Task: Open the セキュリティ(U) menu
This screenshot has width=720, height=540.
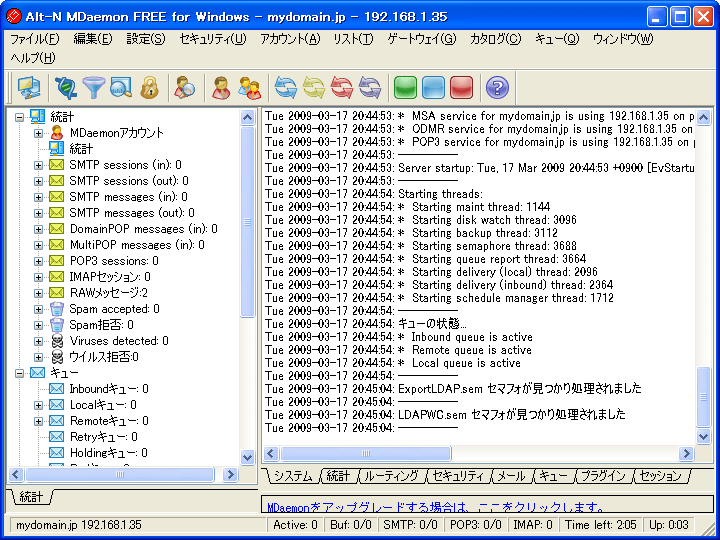Action: coord(213,39)
